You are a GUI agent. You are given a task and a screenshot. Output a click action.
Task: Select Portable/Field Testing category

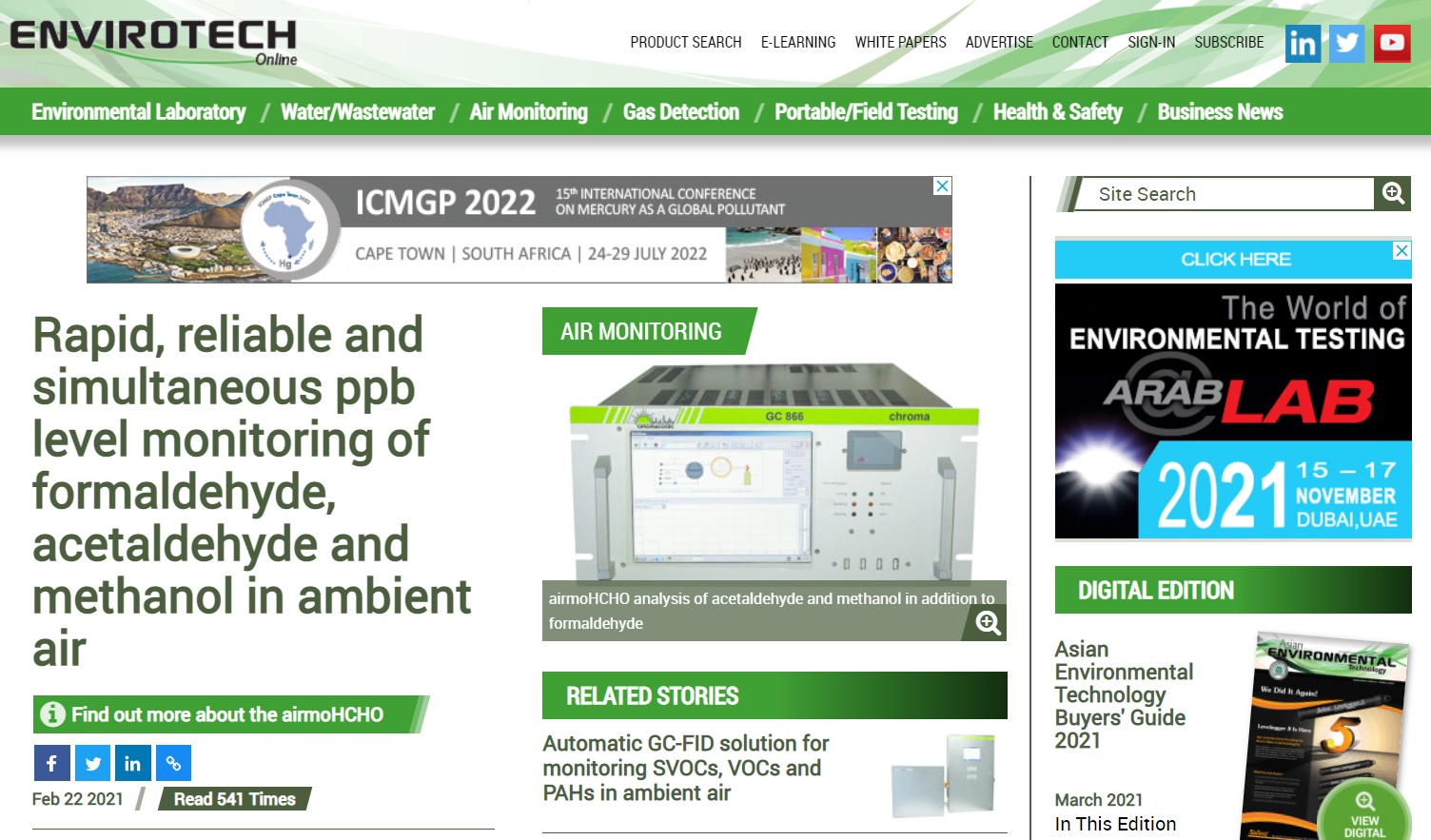pyautogui.click(x=867, y=112)
